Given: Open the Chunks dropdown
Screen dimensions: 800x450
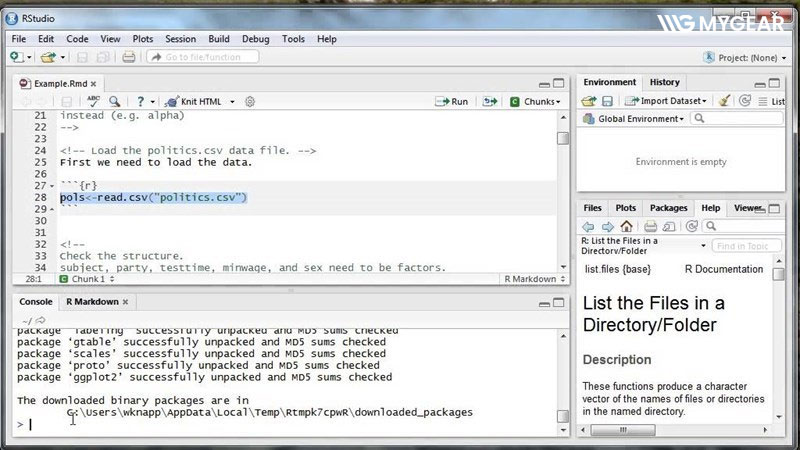Looking at the screenshot, I should tap(535, 102).
